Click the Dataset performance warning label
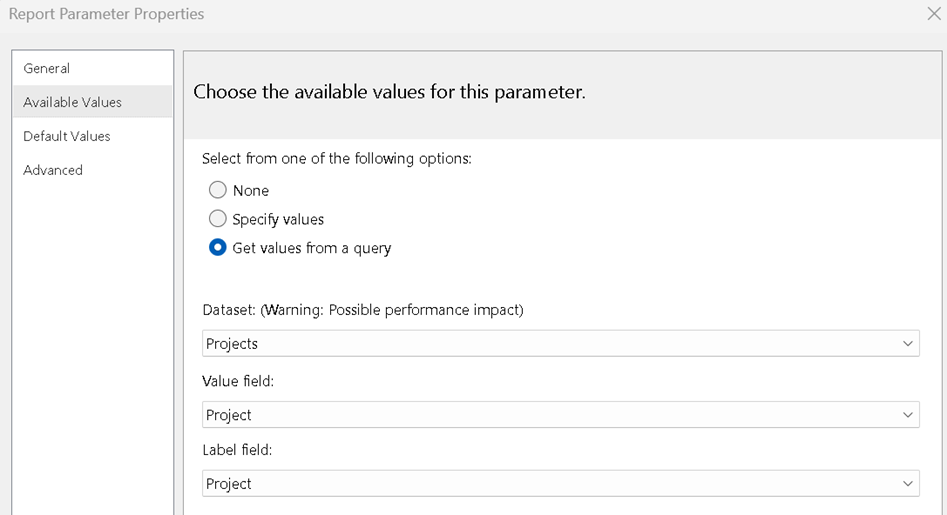Viewport: 947px width, 515px height. [363, 310]
